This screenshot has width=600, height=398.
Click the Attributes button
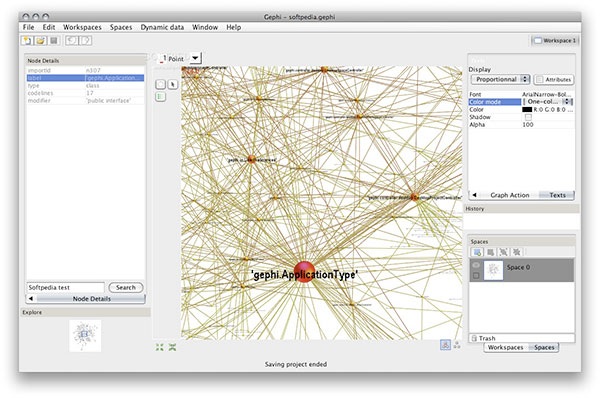(554, 79)
